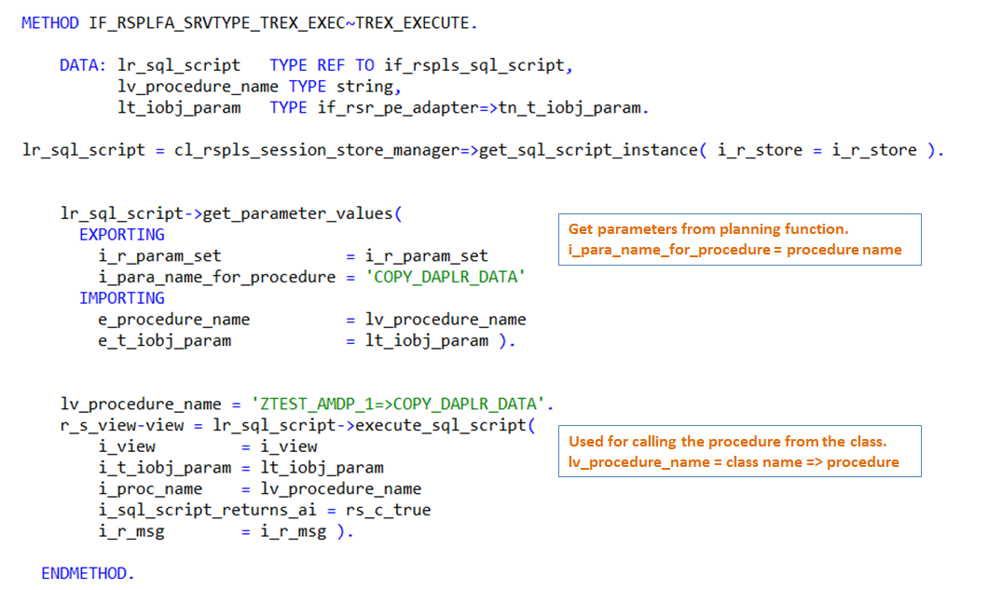This screenshot has height=590, width=988.
Task: Click 'Get parameters from planning function.' note
Action: point(708,229)
